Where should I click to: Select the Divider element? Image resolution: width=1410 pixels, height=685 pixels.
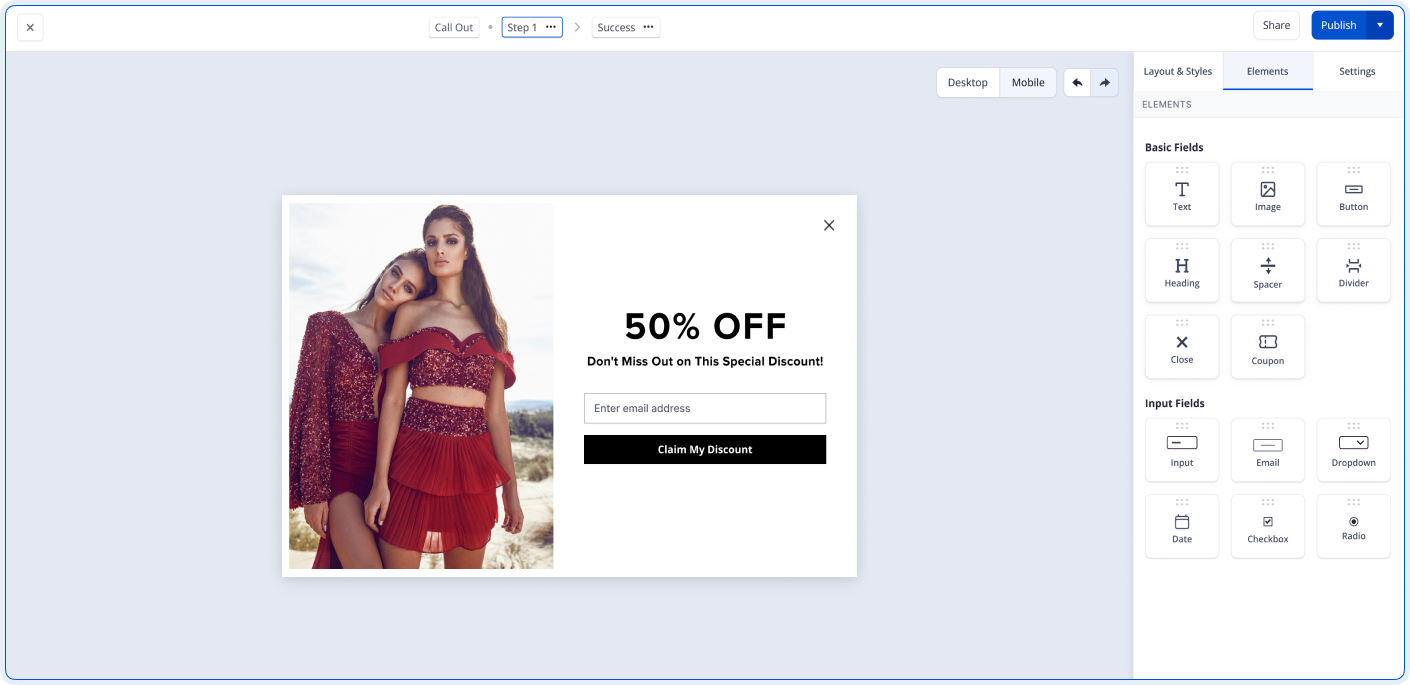coord(1353,269)
